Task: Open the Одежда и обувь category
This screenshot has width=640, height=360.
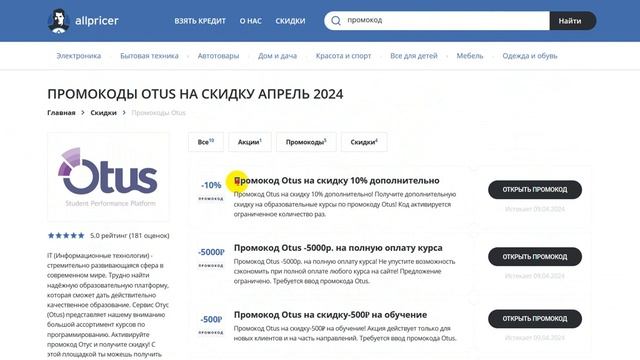Action: [x=530, y=56]
